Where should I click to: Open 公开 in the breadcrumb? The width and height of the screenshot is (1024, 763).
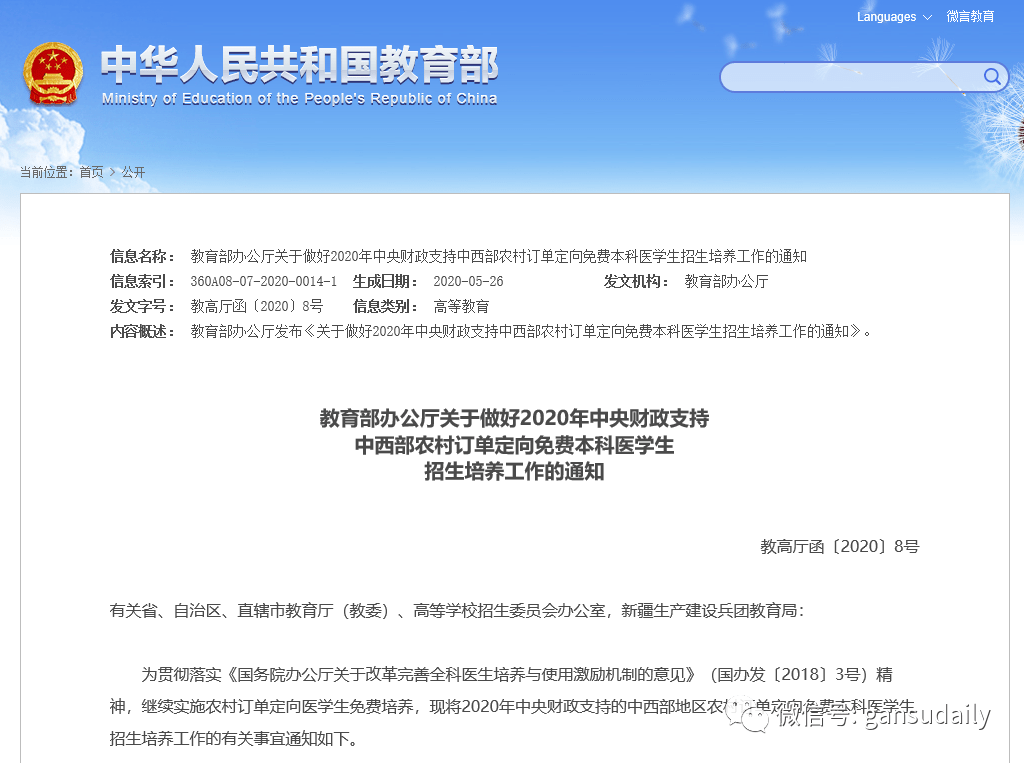tap(133, 172)
